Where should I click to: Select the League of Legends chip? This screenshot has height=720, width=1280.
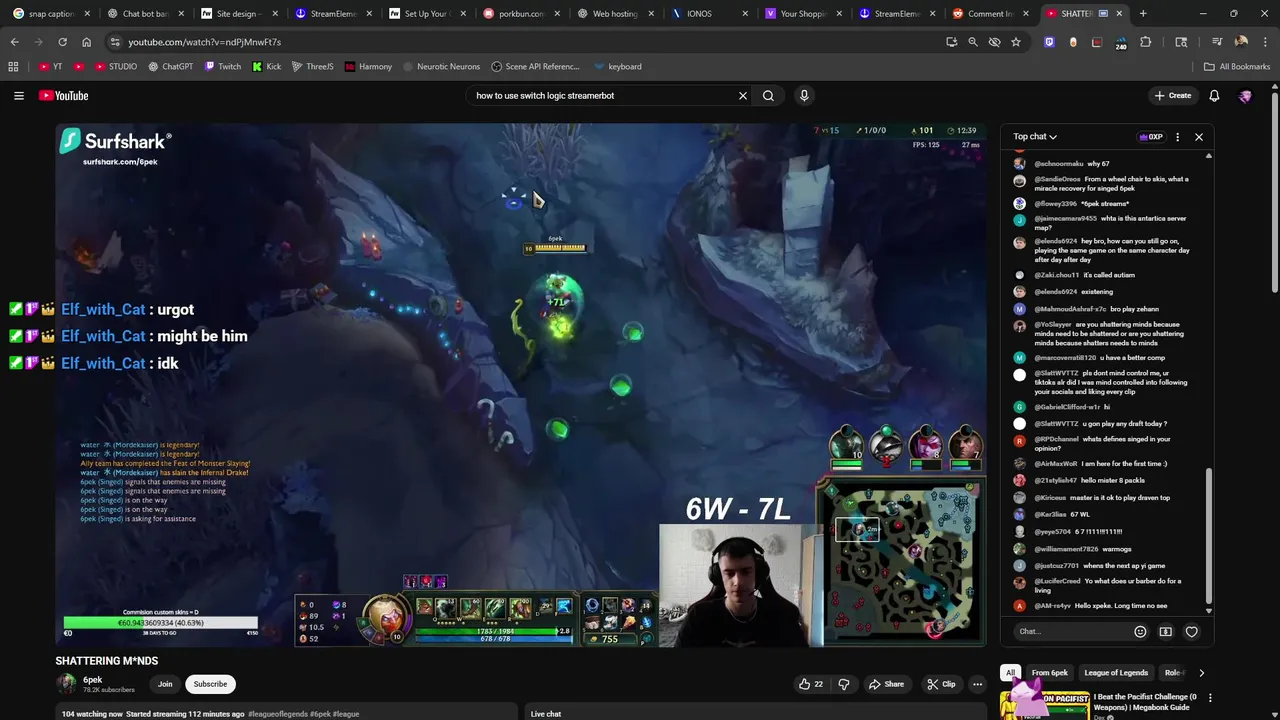pyautogui.click(x=1116, y=673)
